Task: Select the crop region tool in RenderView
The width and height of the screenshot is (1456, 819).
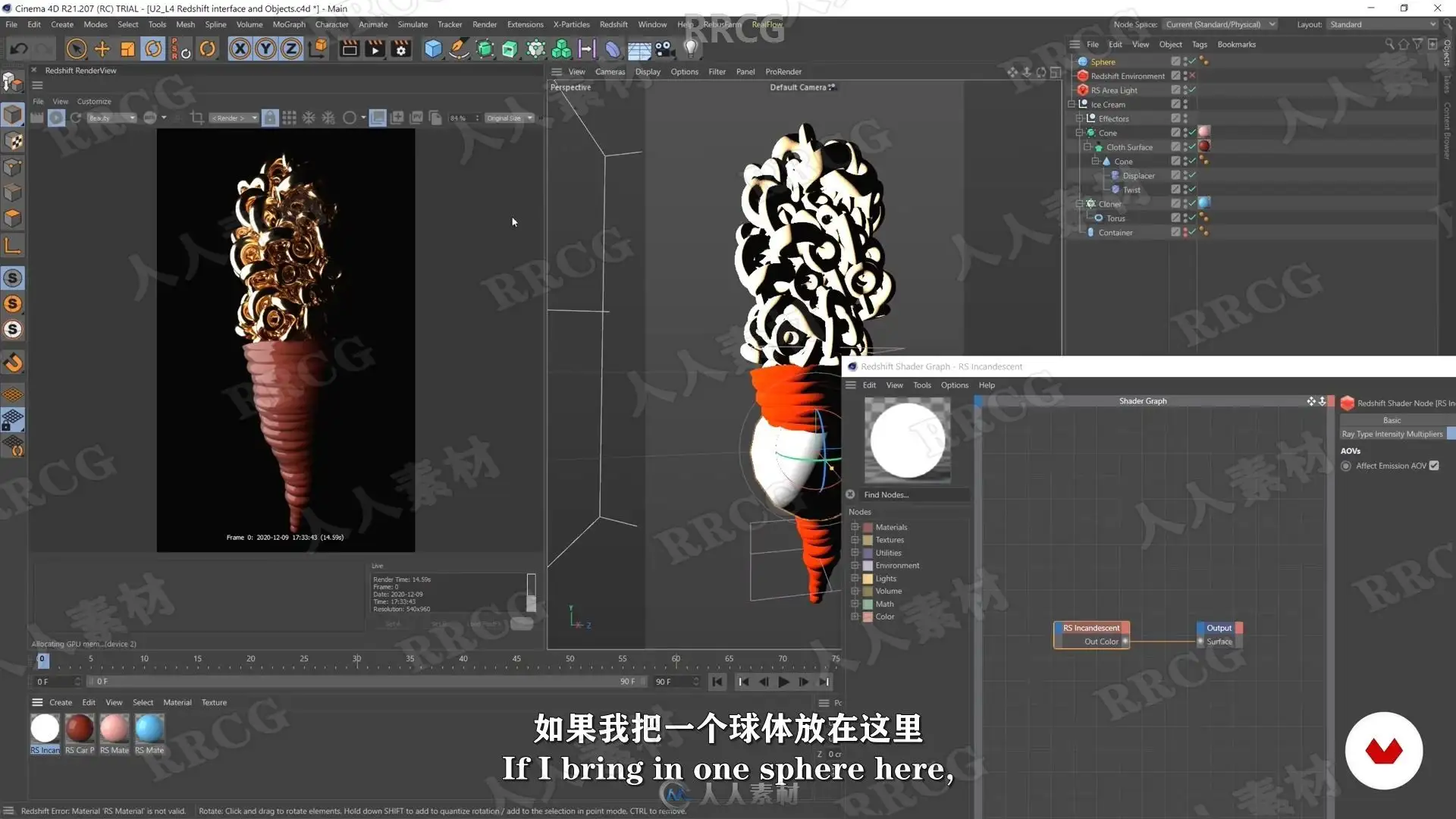Action: pyautogui.click(x=197, y=118)
